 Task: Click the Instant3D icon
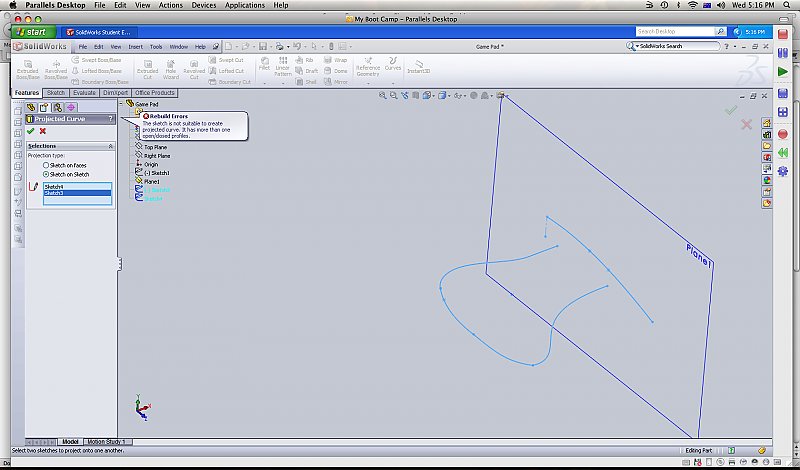(x=418, y=66)
